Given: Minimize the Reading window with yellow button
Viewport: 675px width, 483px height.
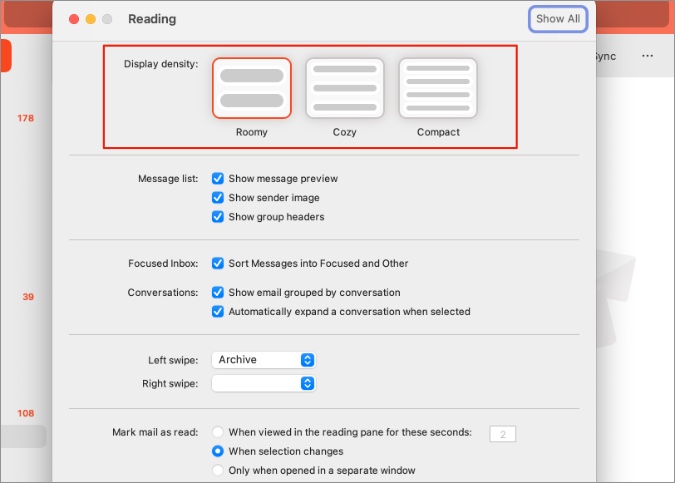Looking at the screenshot, I should click(90, 19).
